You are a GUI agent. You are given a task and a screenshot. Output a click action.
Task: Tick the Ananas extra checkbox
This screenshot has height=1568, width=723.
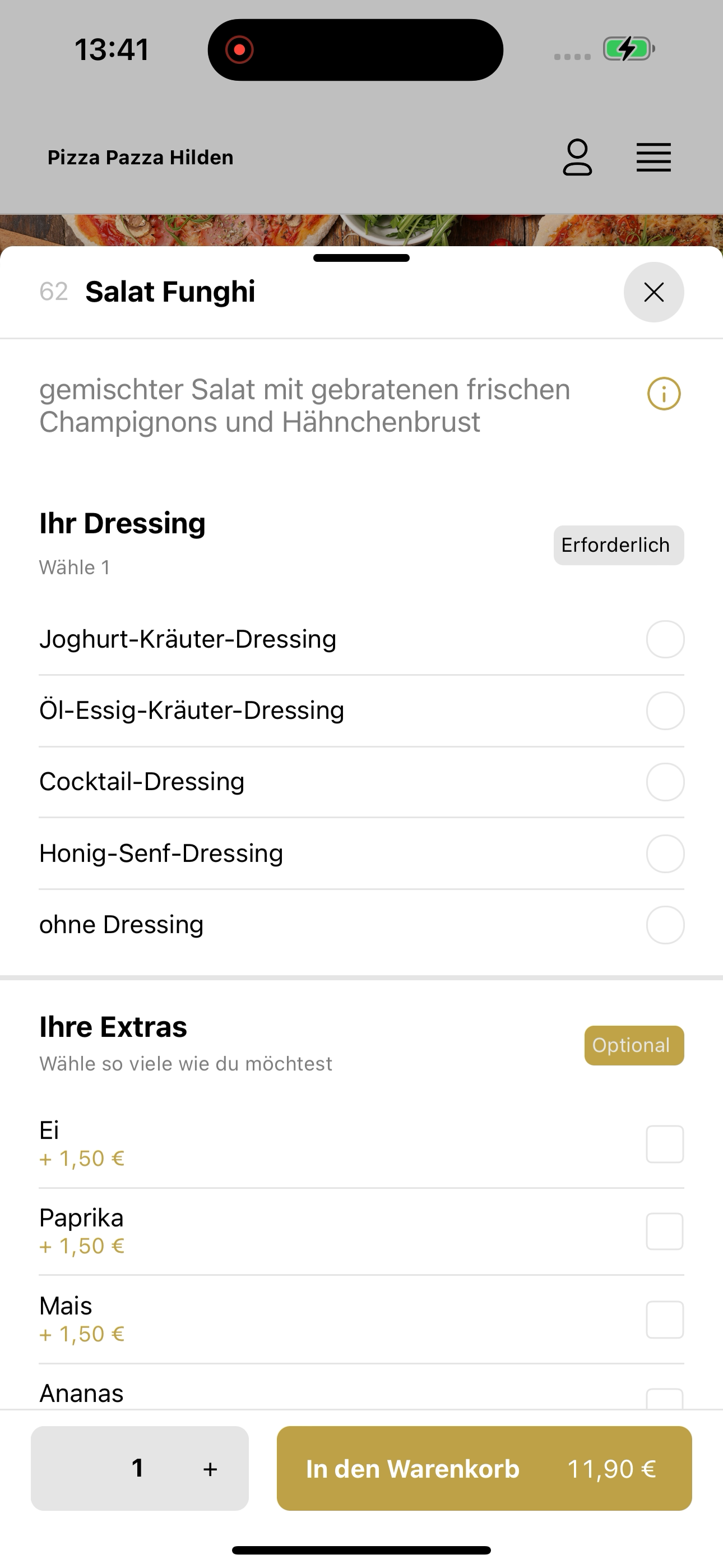pyautogui.click(x=665, y=1399)
